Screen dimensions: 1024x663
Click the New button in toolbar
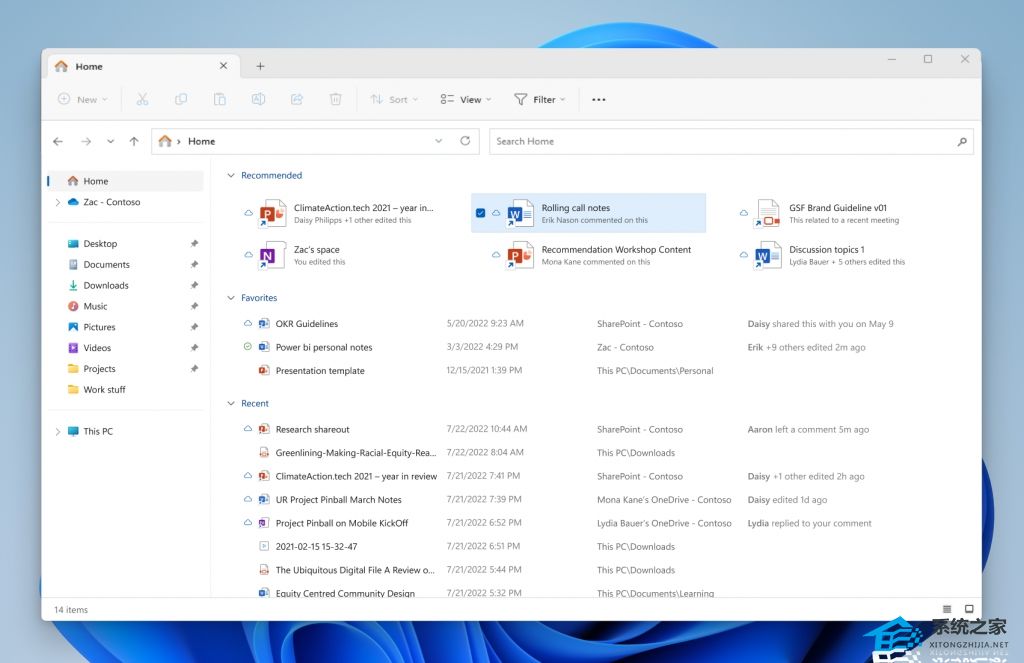click(x=78, y=99)
